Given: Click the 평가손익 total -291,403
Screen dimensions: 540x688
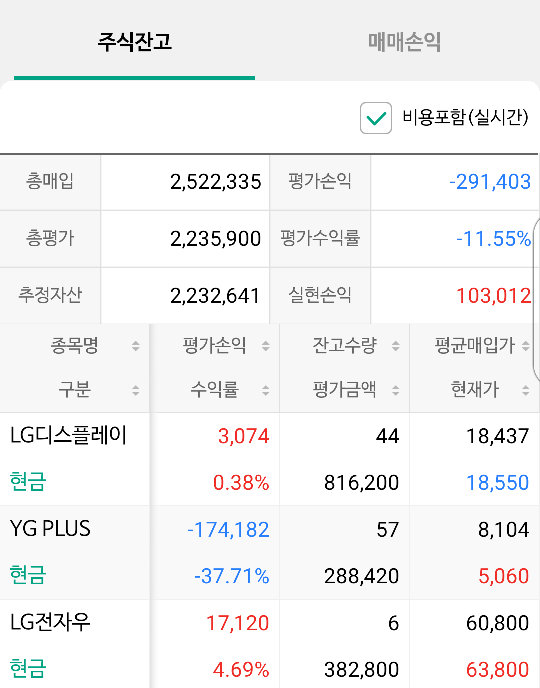Looking at the screenshot, I should 490,182.
